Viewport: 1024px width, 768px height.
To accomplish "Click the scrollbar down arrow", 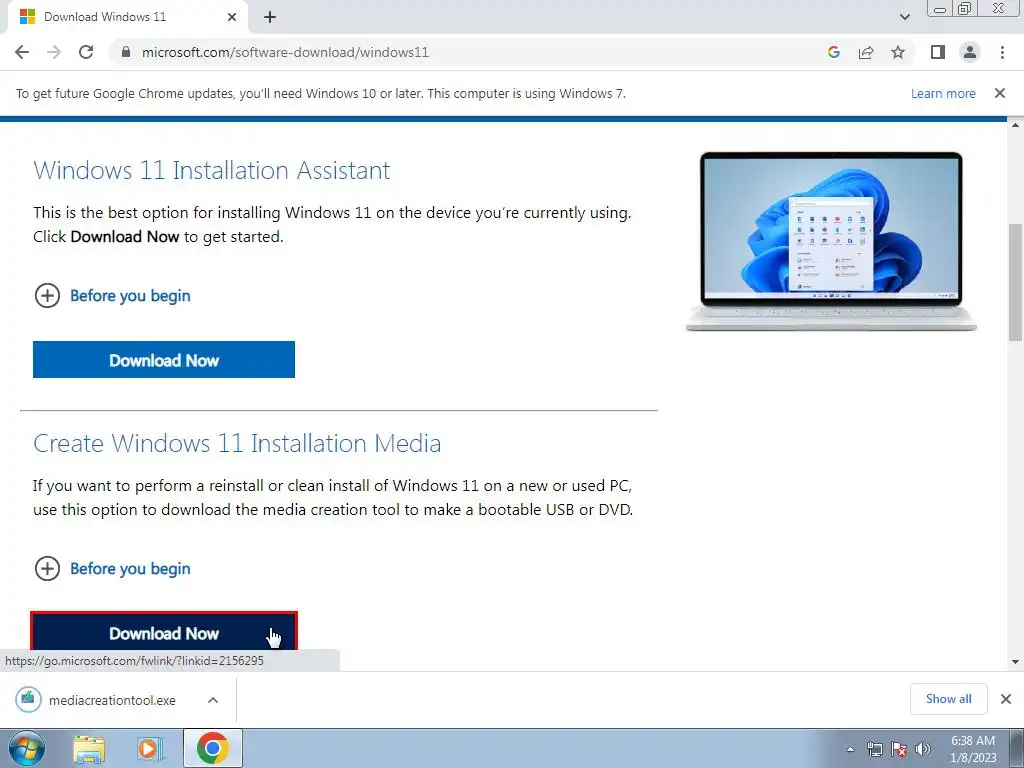I will 1015,662.
